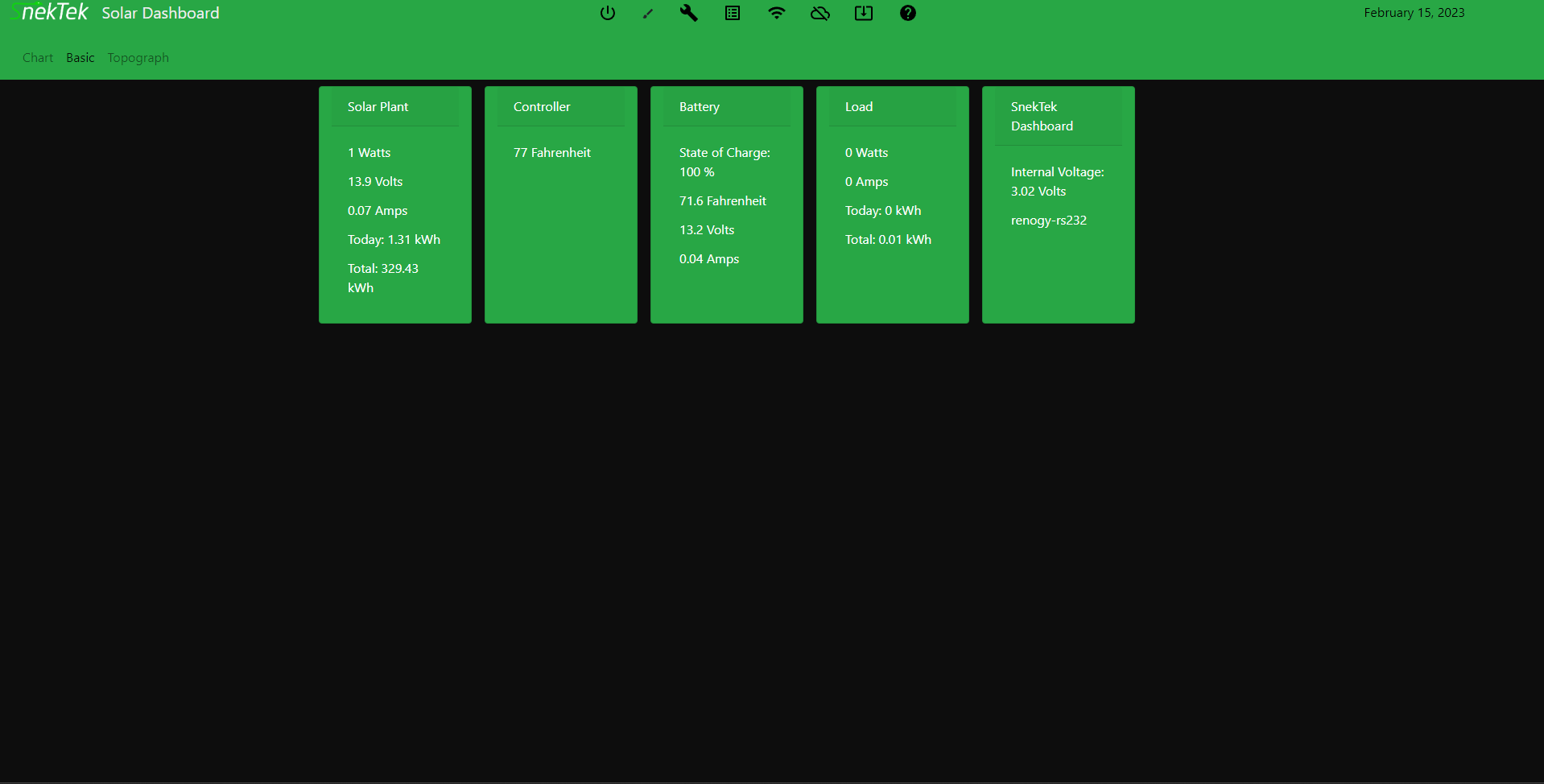Click the power icon in the header
Viewport: 1544px width, 784px height.
608,13
